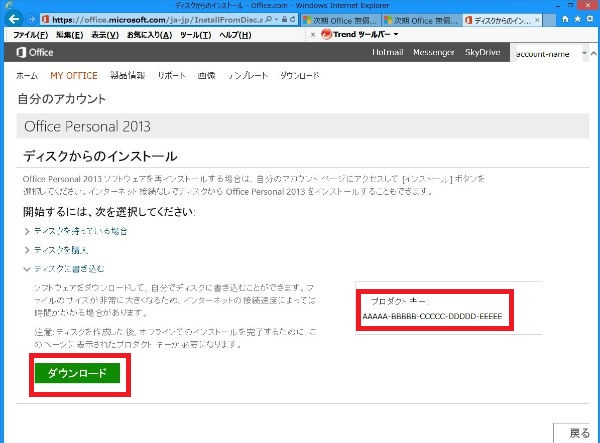This screenshot has height=443, width=600.
Task: Close the Trend toolbar with the x
Action: 313,34
